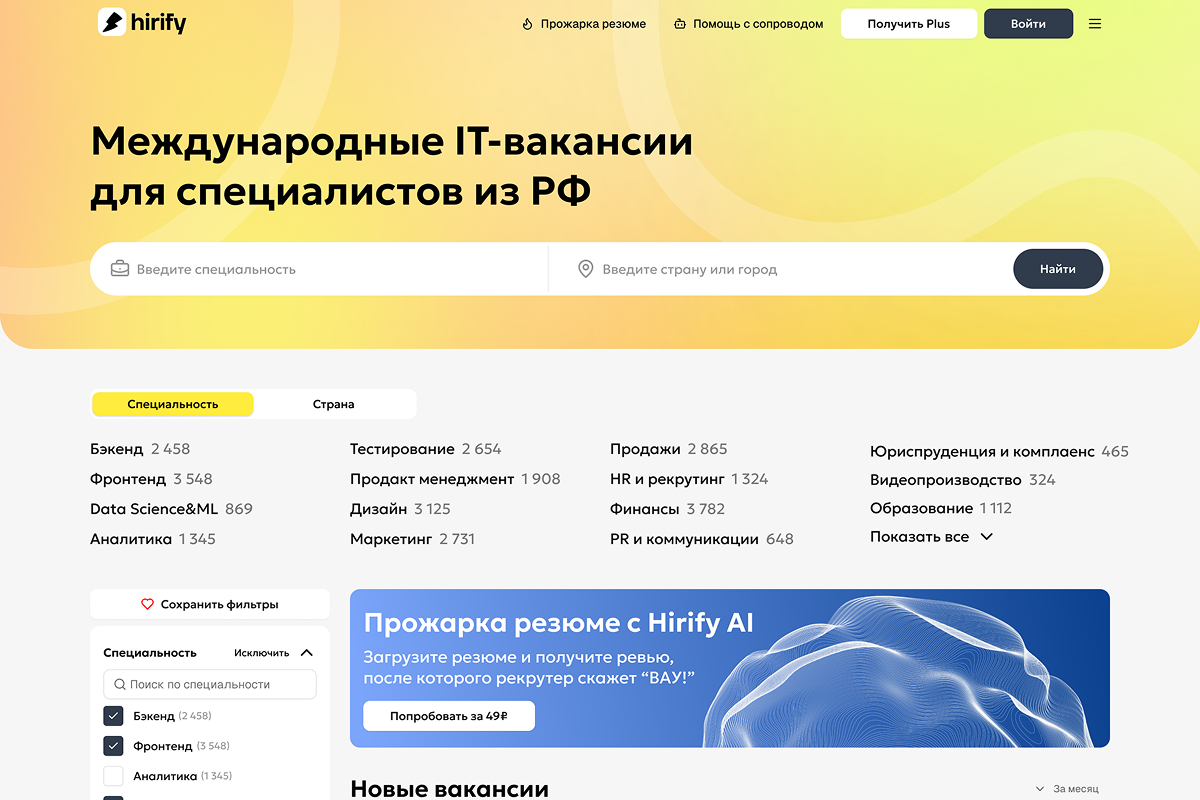Expand the Показать все categories list

[x=931, y=537]
